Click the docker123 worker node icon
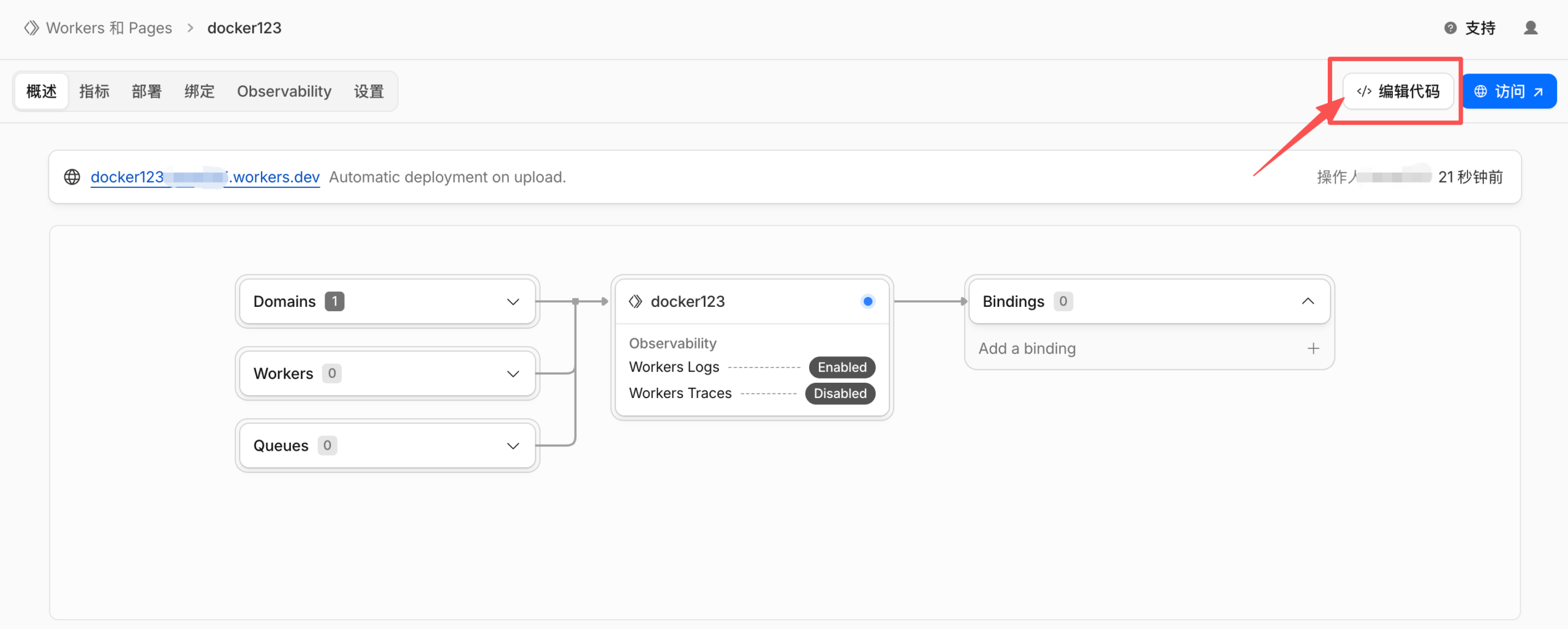The image size is (1568, 629). coord(636,301)
